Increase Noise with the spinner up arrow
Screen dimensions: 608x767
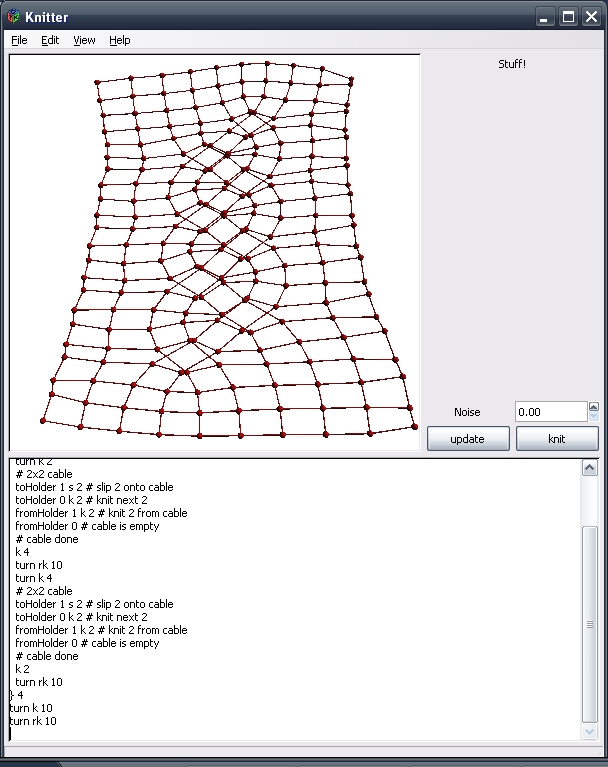(594, 407)
